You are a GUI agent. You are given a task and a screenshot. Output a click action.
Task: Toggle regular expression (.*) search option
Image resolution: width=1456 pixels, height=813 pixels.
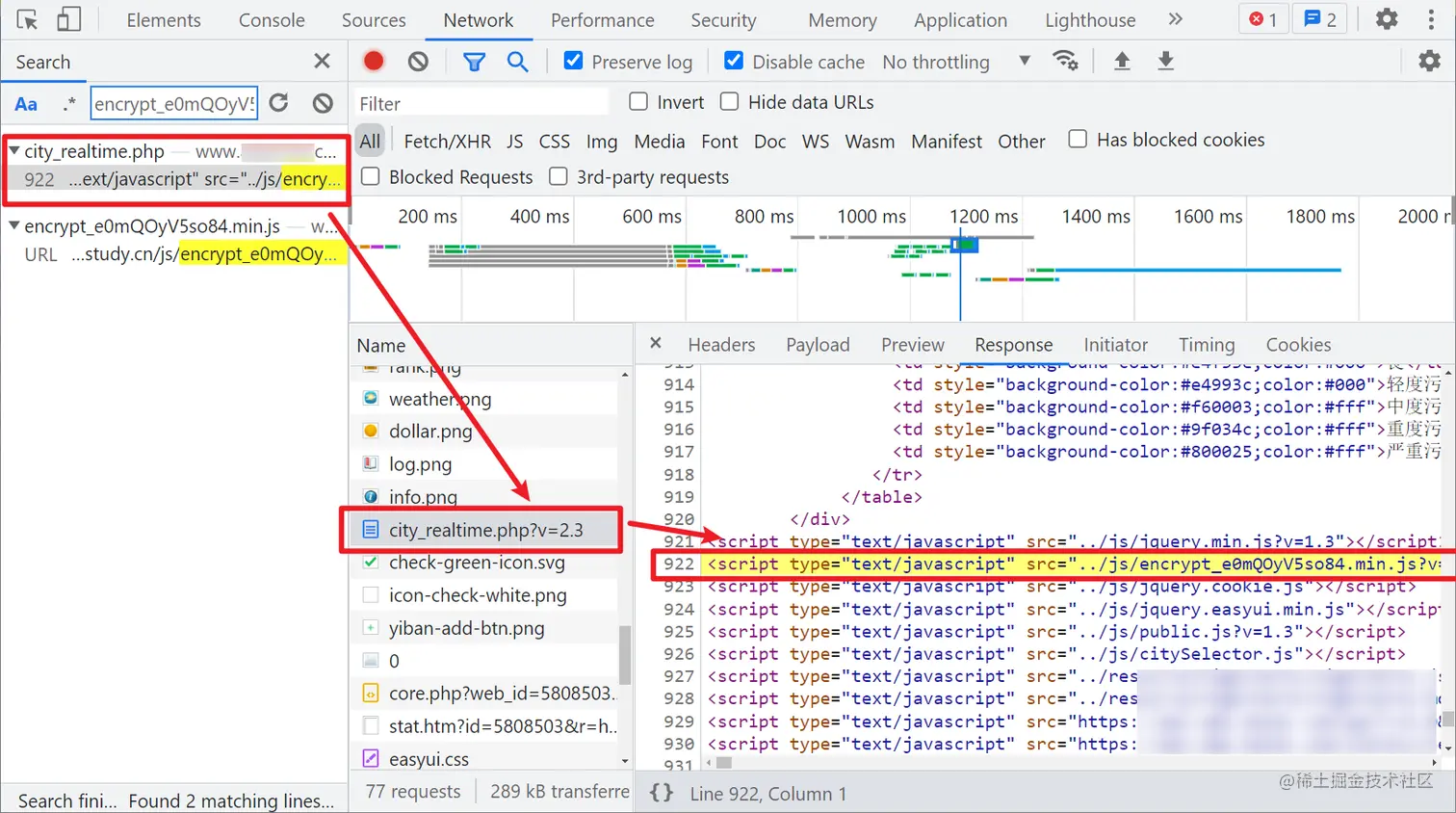68,103
